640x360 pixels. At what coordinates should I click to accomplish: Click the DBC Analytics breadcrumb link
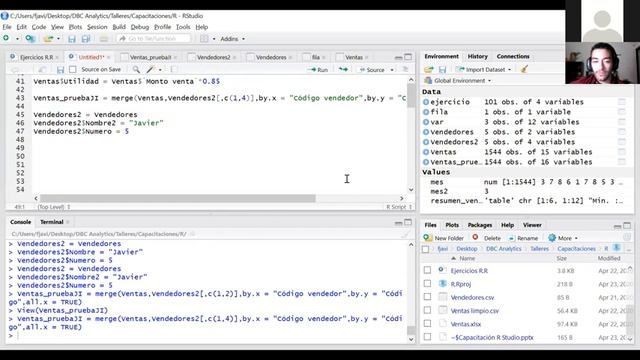click(504, 249)
